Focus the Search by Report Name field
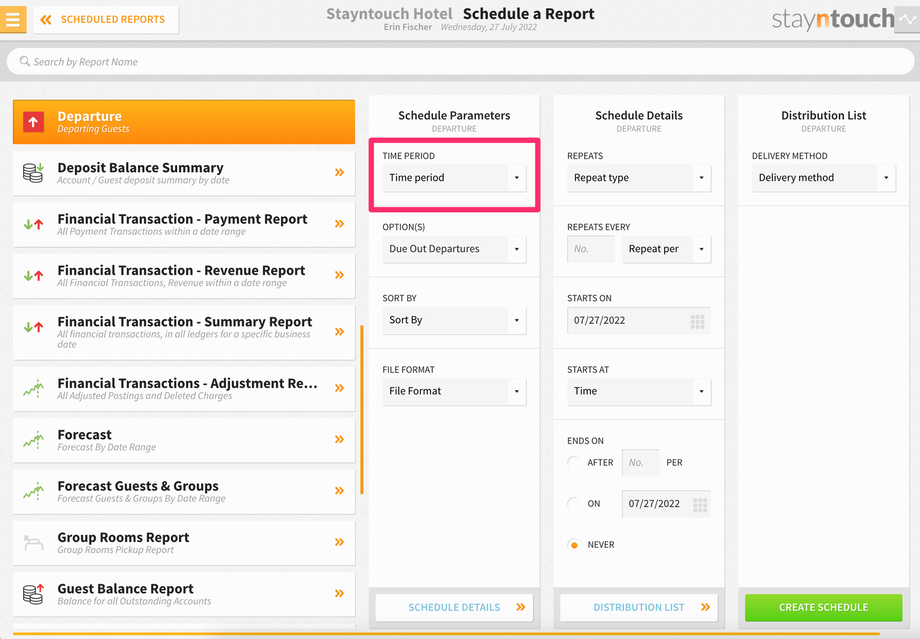 [x=461, y=61]
